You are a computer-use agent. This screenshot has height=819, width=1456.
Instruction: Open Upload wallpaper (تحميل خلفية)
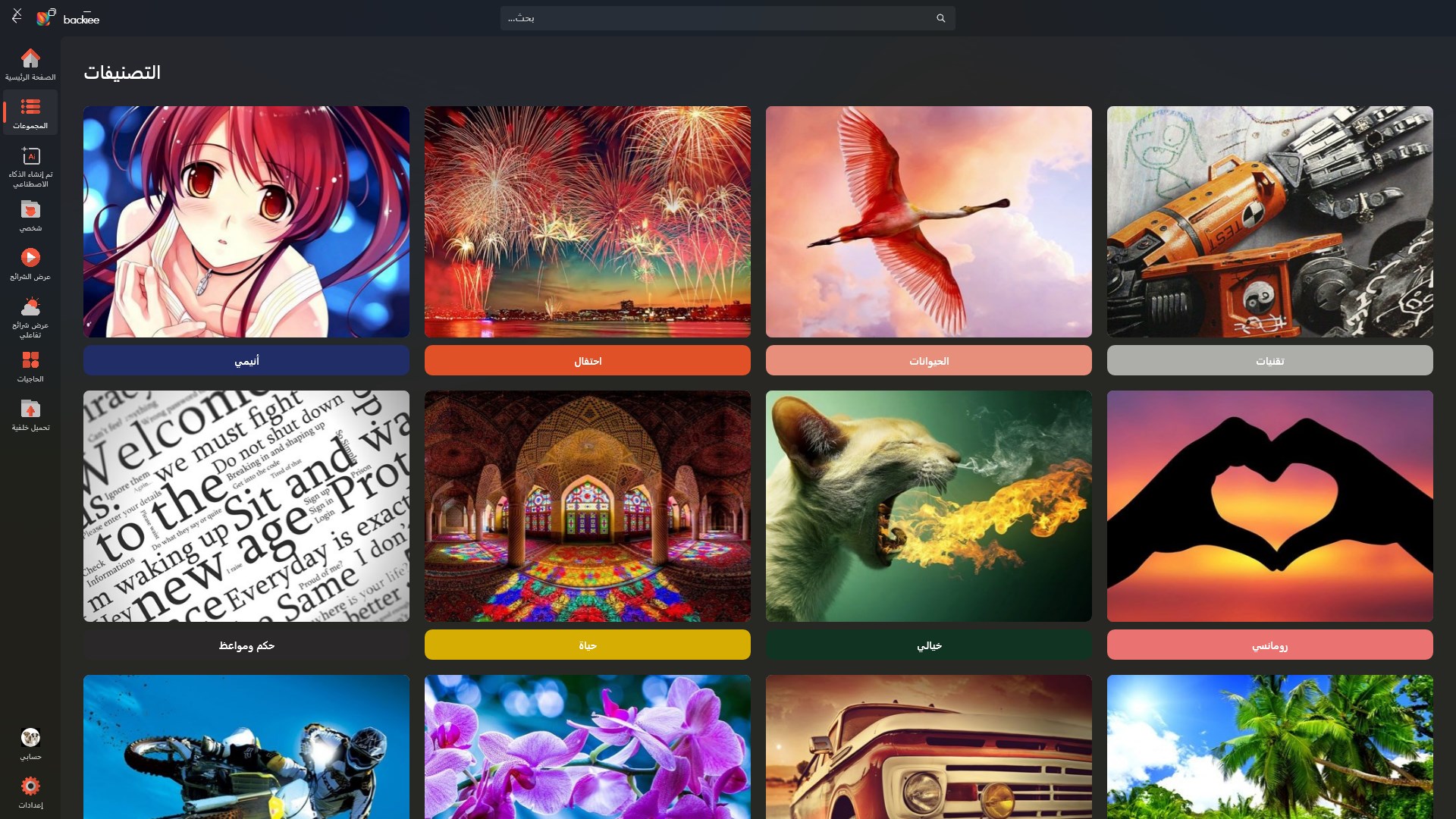pyautogui.click(x=30, y=415)
